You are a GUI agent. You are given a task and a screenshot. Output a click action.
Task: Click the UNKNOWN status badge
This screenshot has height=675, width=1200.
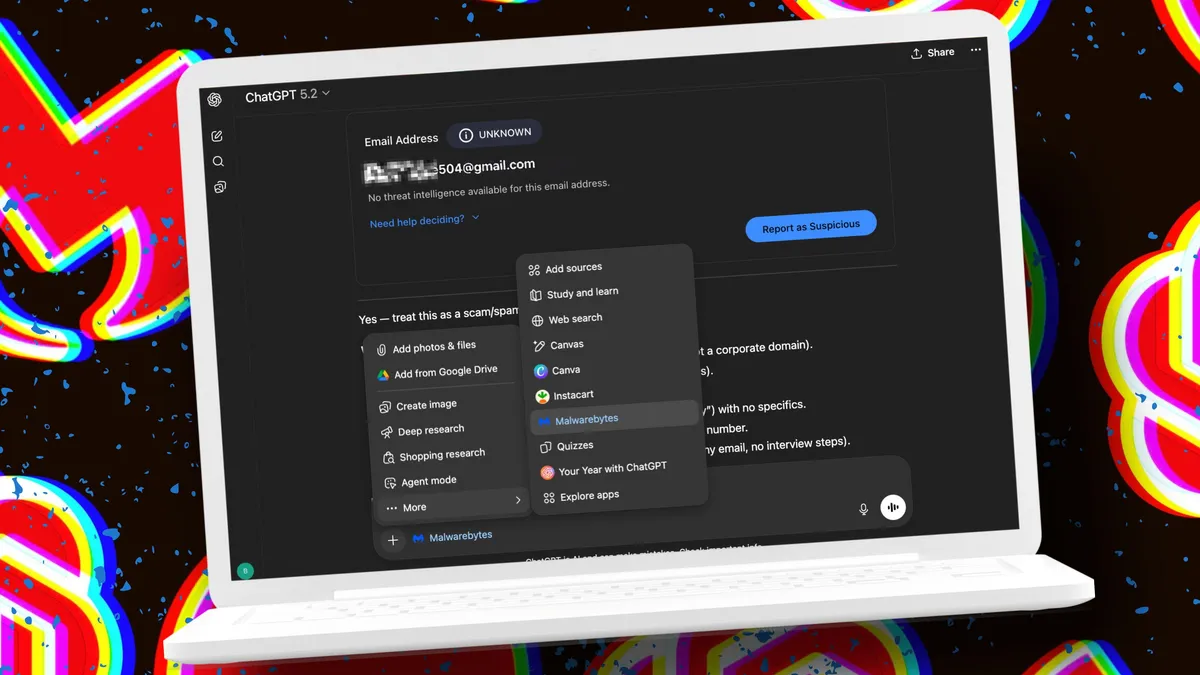pos(494,134)
